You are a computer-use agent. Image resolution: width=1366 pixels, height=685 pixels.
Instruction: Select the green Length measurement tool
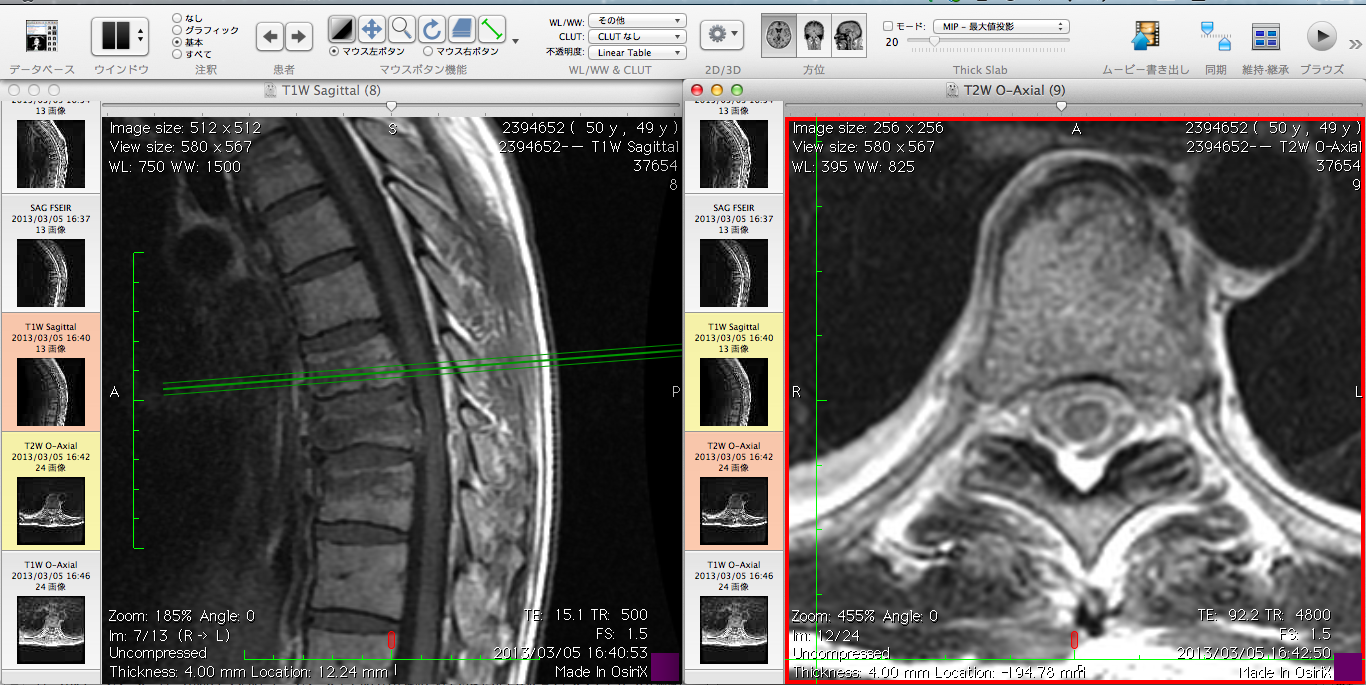[x=490, y=28]
